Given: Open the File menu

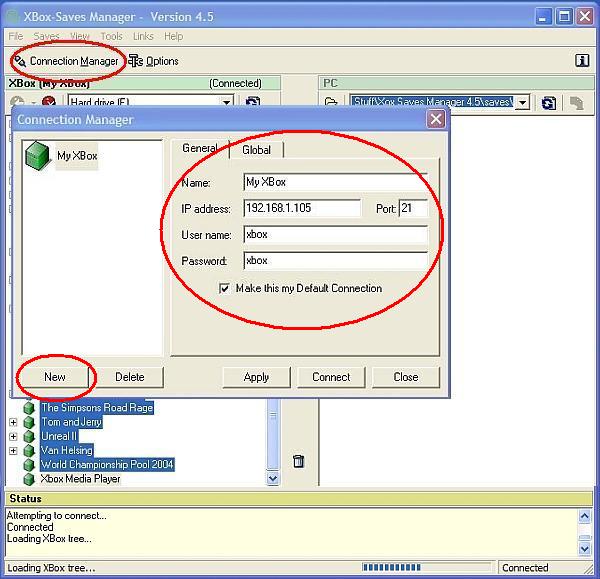Looking at the screenshot, I should 16,36.
